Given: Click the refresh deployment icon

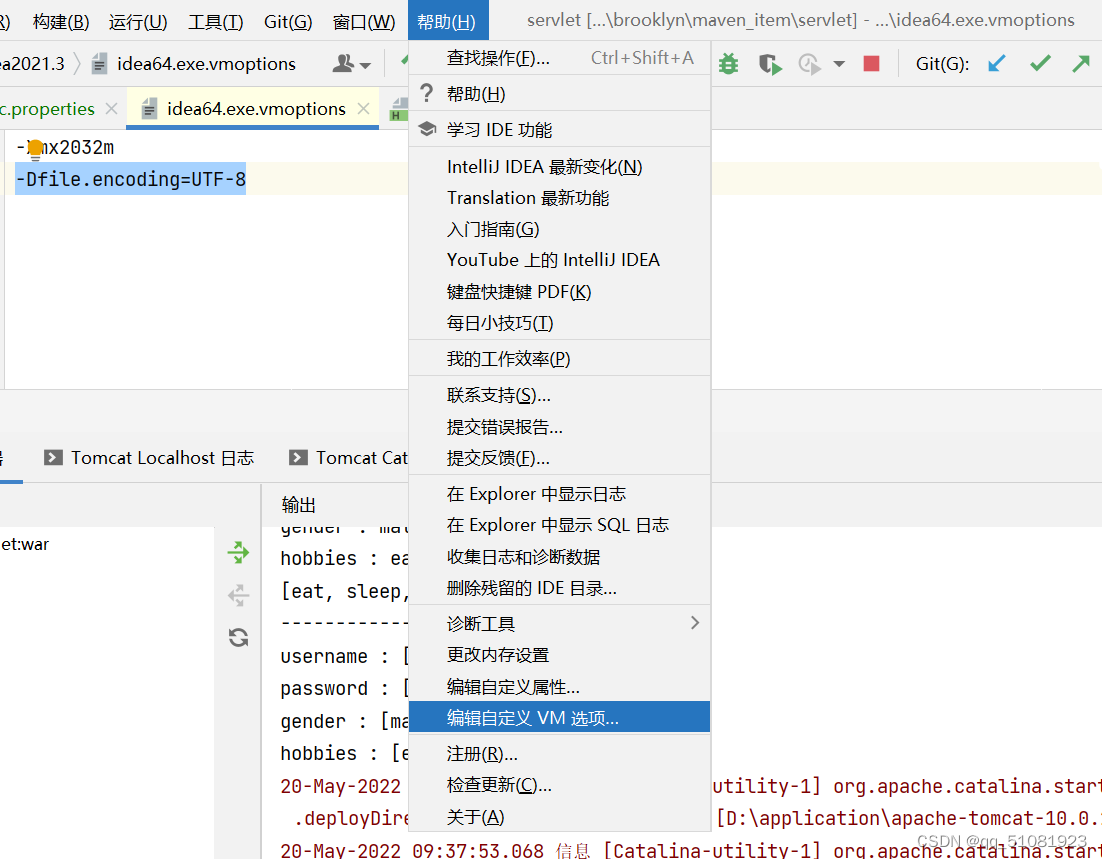Looking at the screenshot, I should point(238,638).
